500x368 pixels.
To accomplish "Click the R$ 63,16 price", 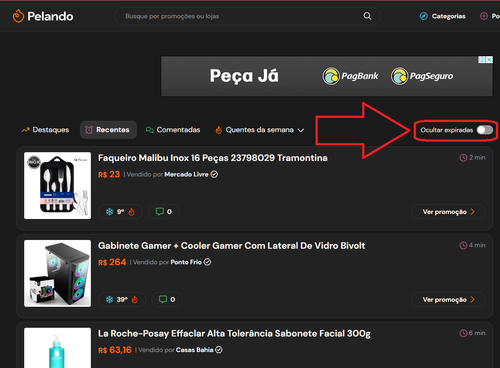I will click(115, 350).
